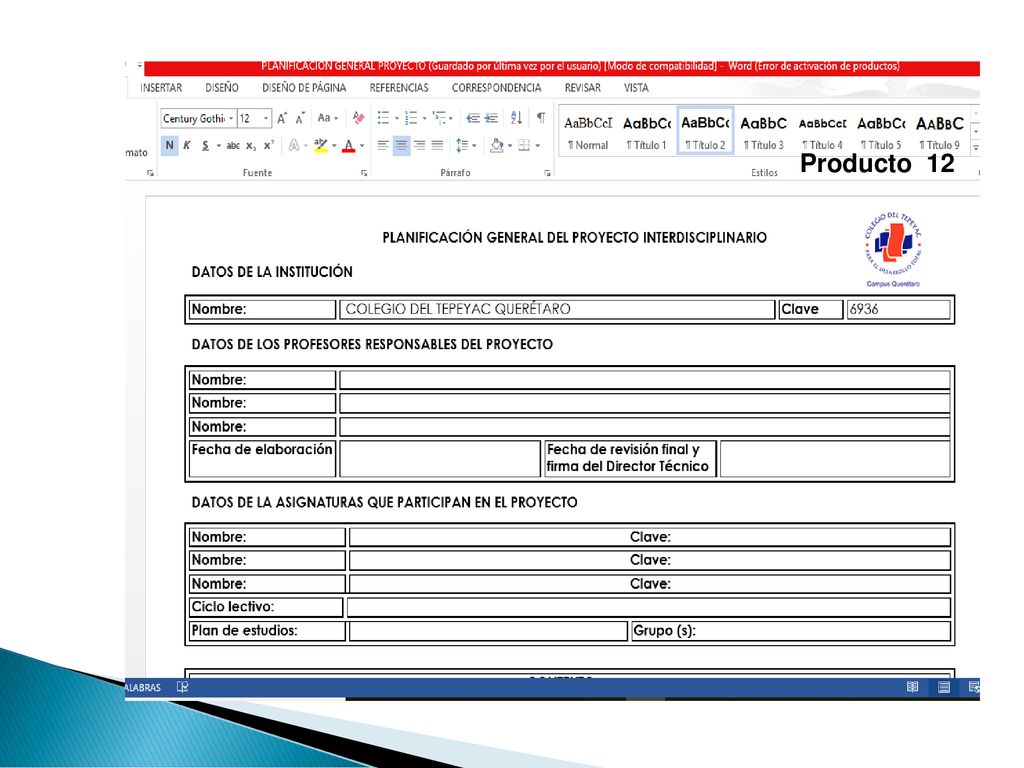Open Fuente dialog launcher

pos(364,173)
